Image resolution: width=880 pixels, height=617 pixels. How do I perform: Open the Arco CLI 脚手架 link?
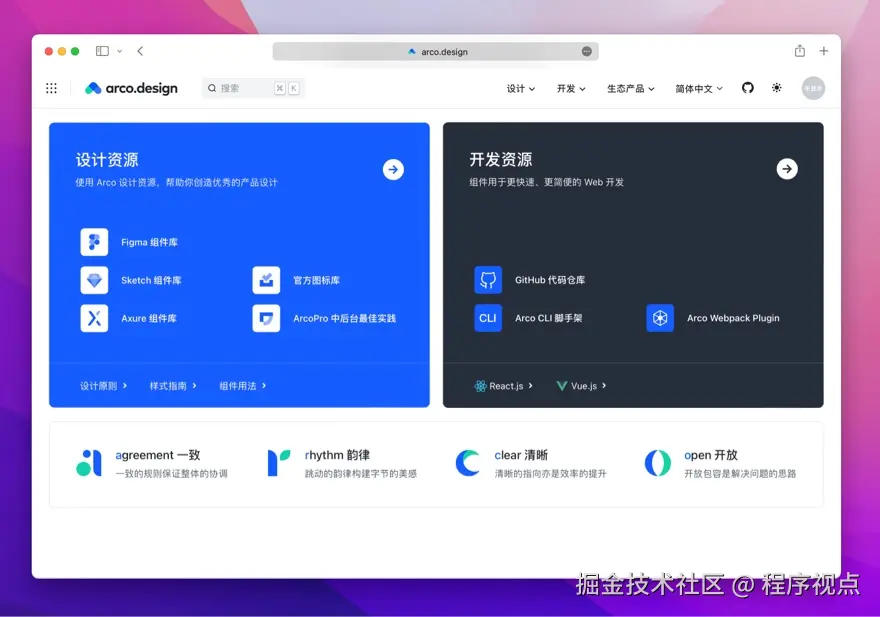(x=548, y=318)
